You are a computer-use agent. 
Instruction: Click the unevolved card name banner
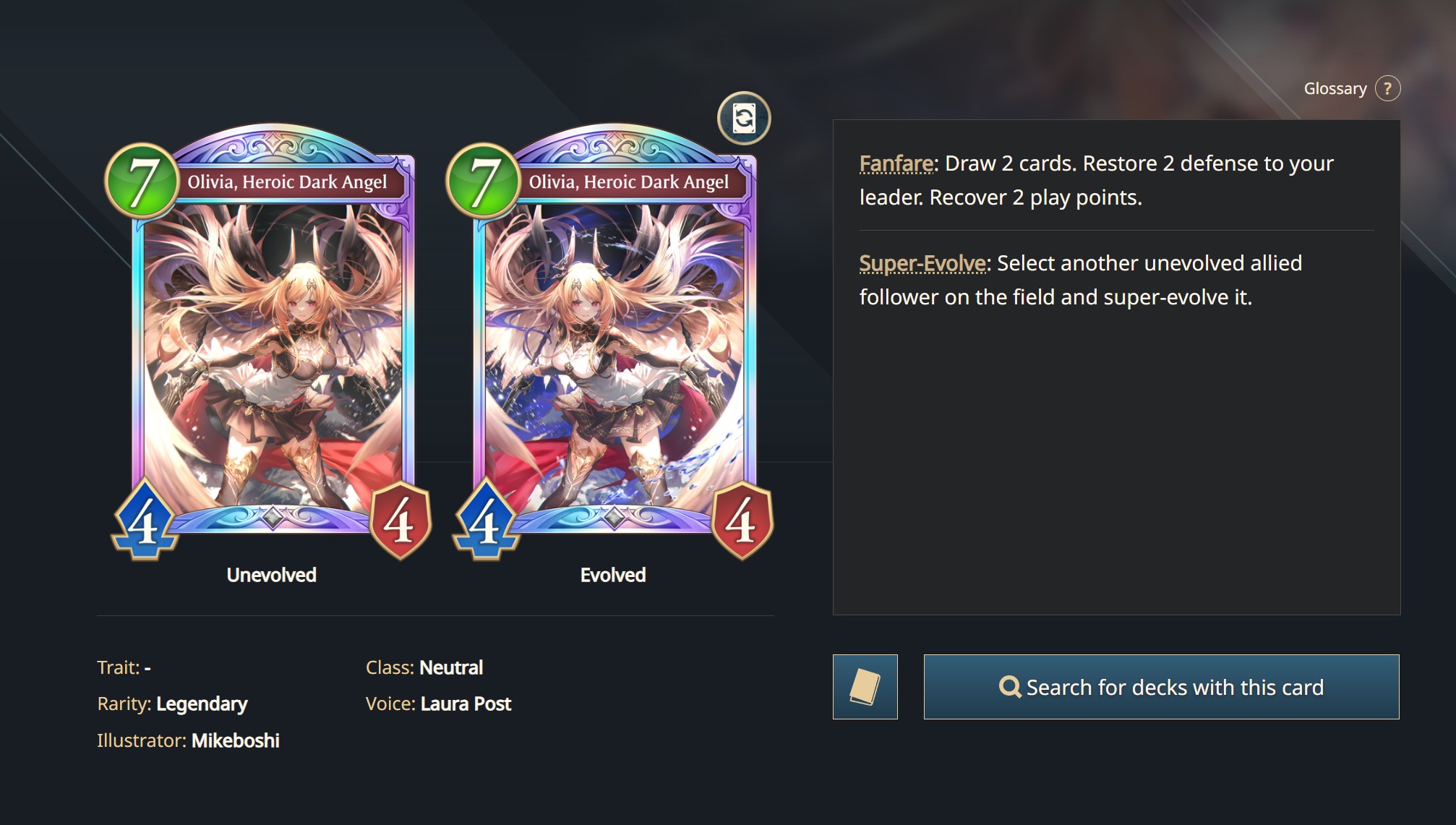click(288, 181)
